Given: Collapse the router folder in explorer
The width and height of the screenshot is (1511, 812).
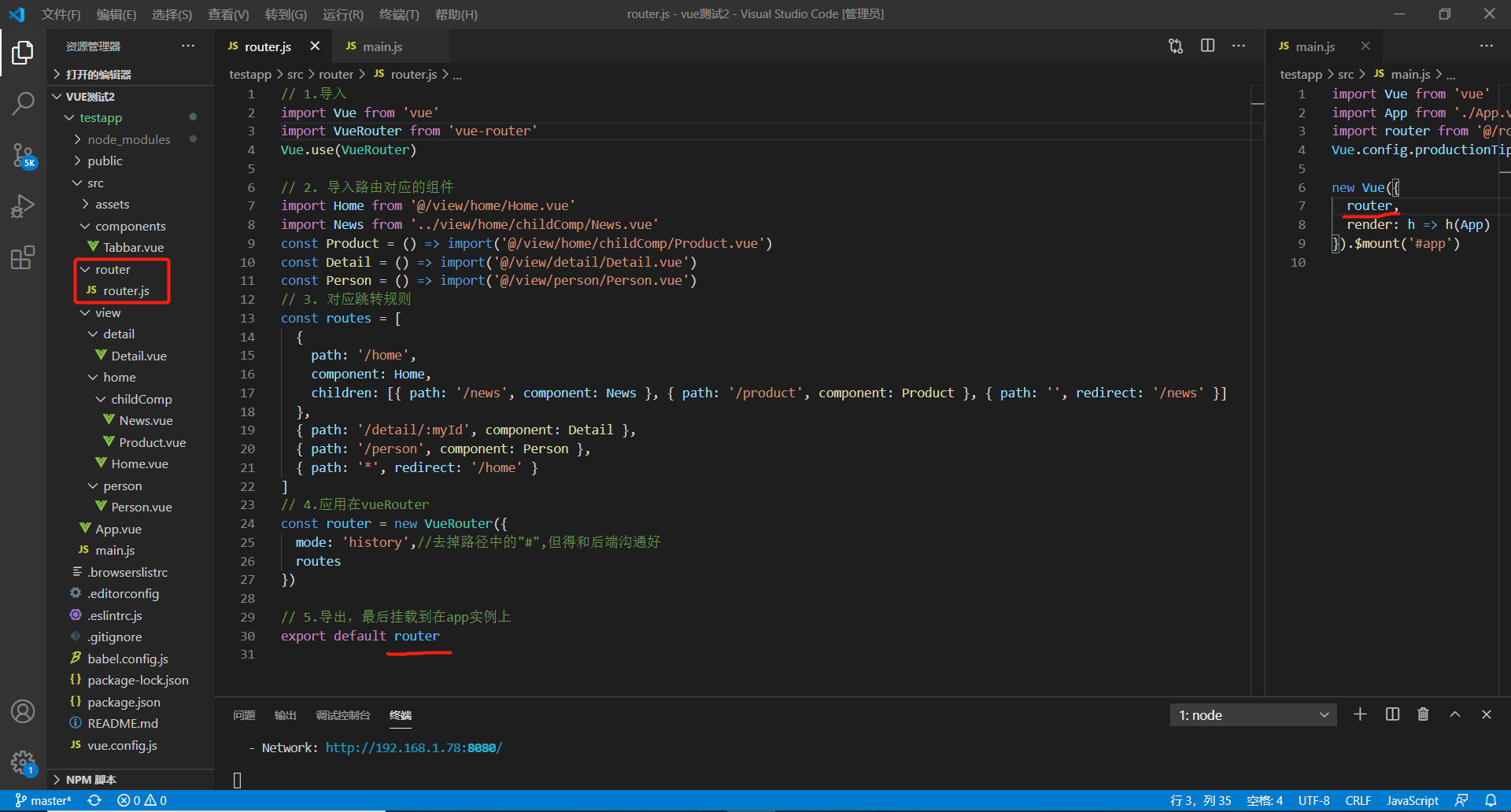Looking at the screenshot, I should [x=112, y=269].
